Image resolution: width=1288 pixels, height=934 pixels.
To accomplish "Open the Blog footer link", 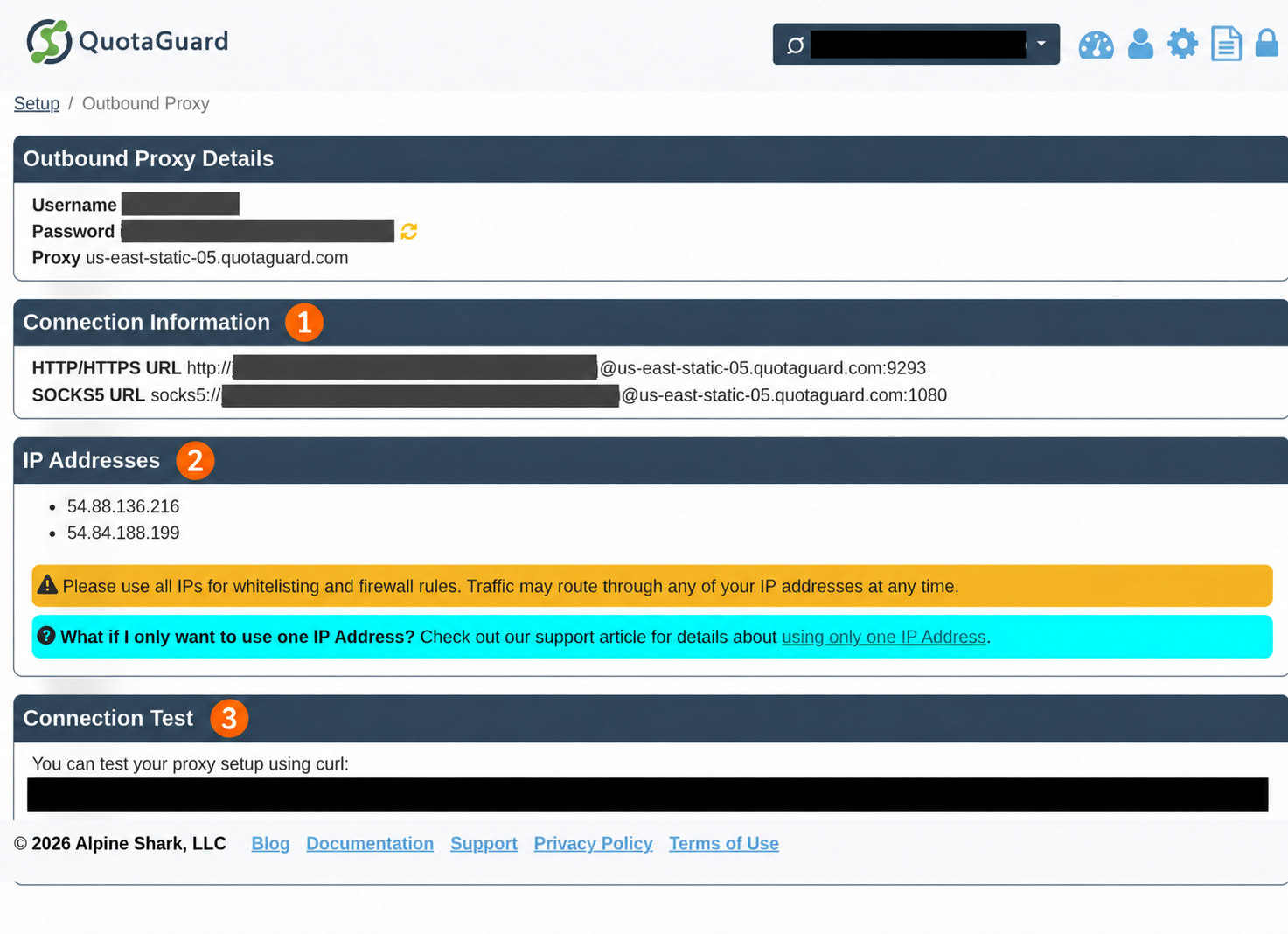I will (270, 844).
